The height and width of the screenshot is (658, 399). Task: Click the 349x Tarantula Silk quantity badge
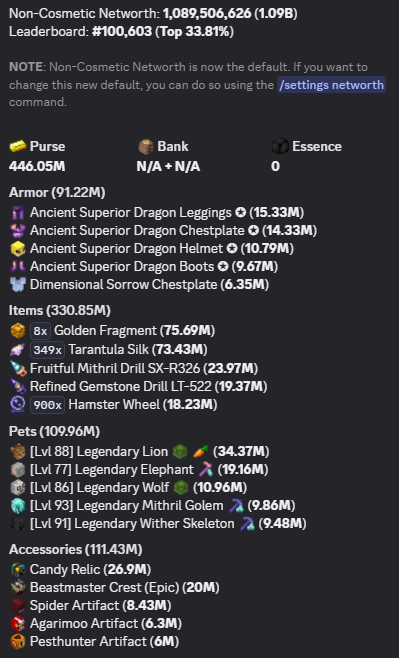tap(47, 350)
